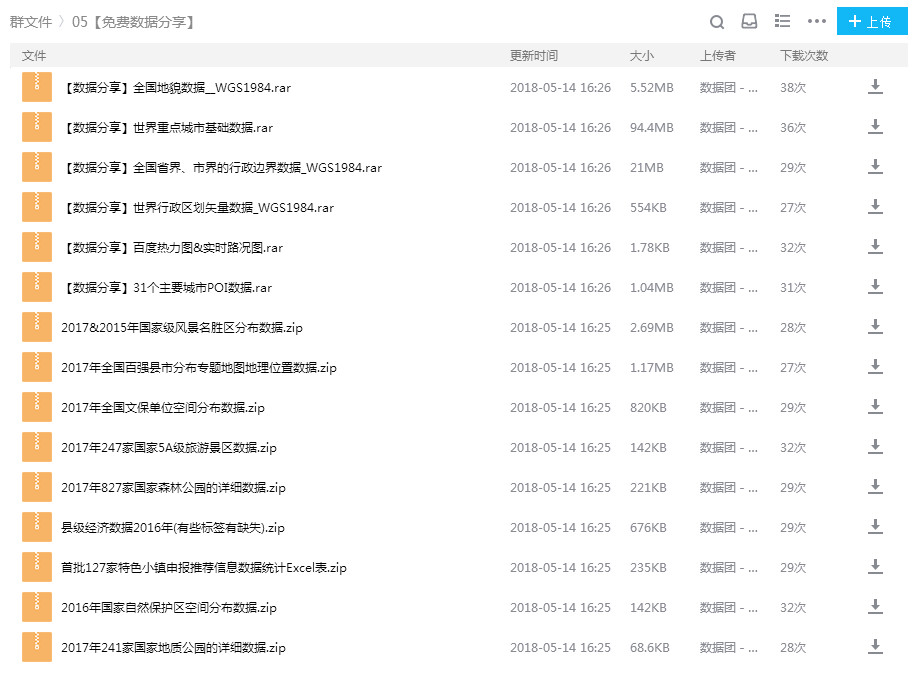Sort by 大小 column header
915x674 pixels.
click(641, 55)
